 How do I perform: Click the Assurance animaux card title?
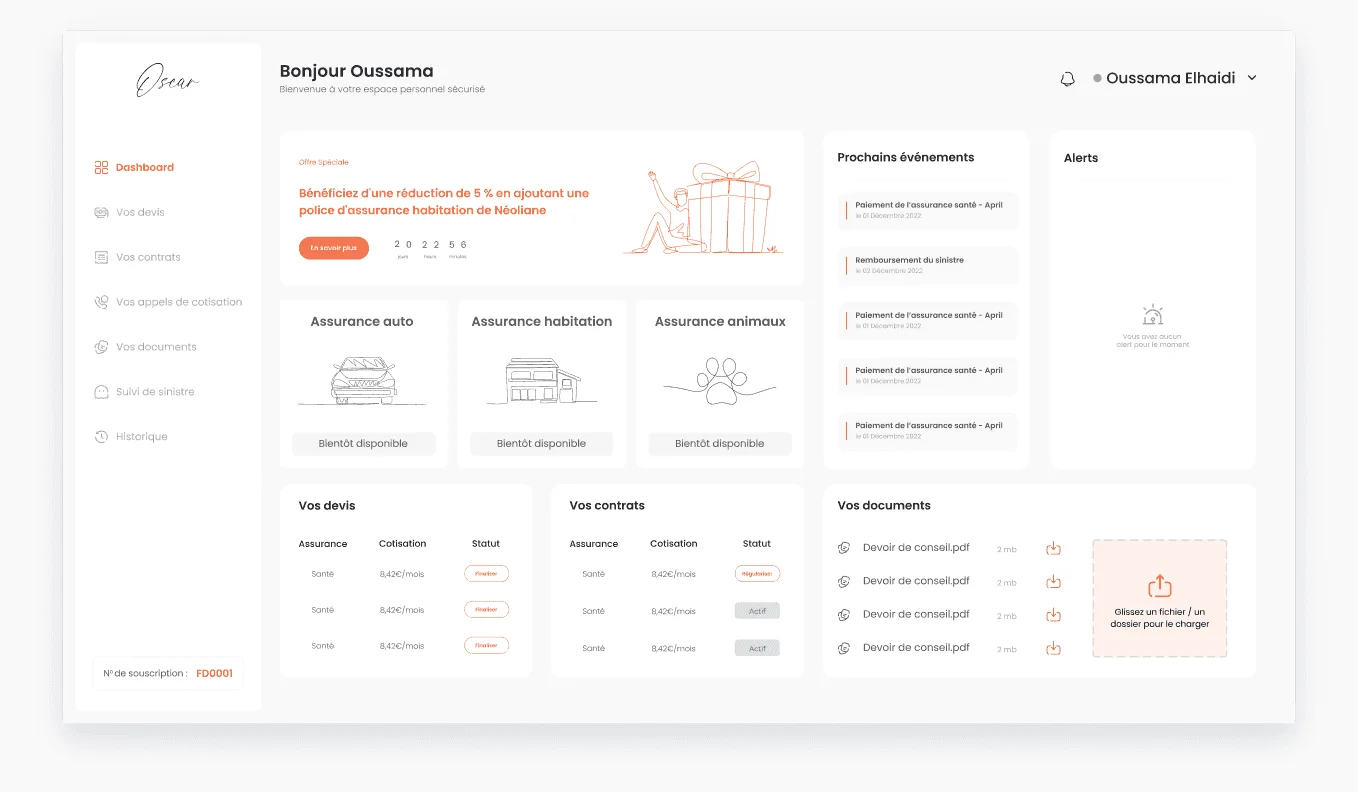coord(720,322)
